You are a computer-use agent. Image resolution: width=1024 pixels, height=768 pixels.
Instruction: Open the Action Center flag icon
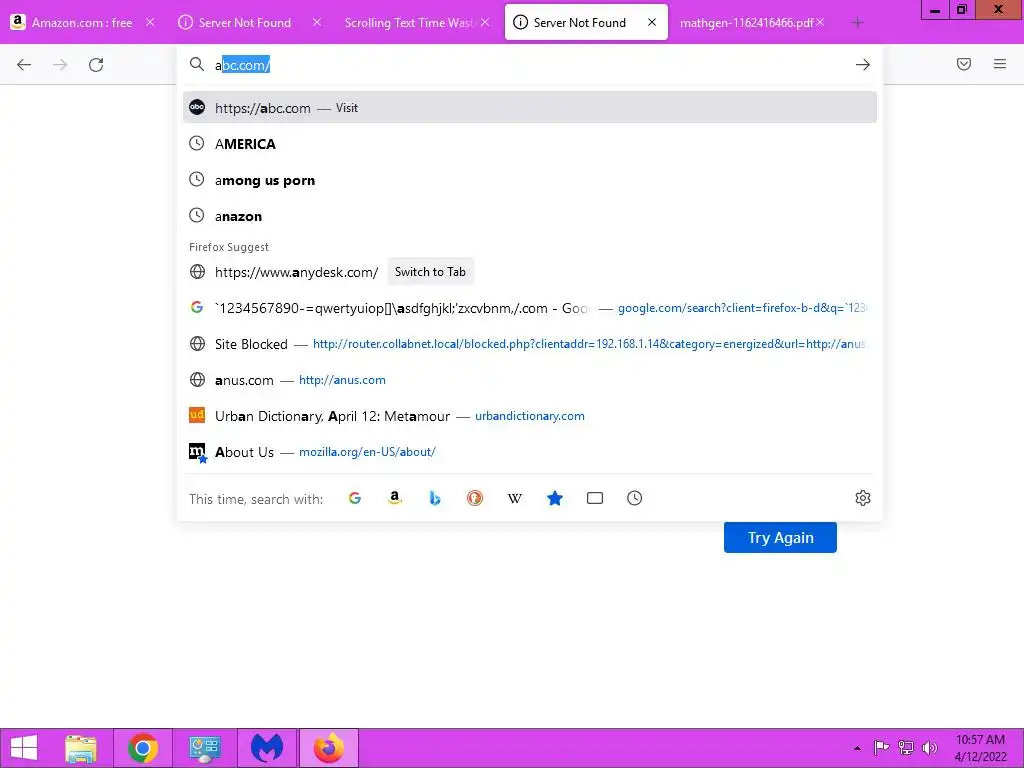882,748
